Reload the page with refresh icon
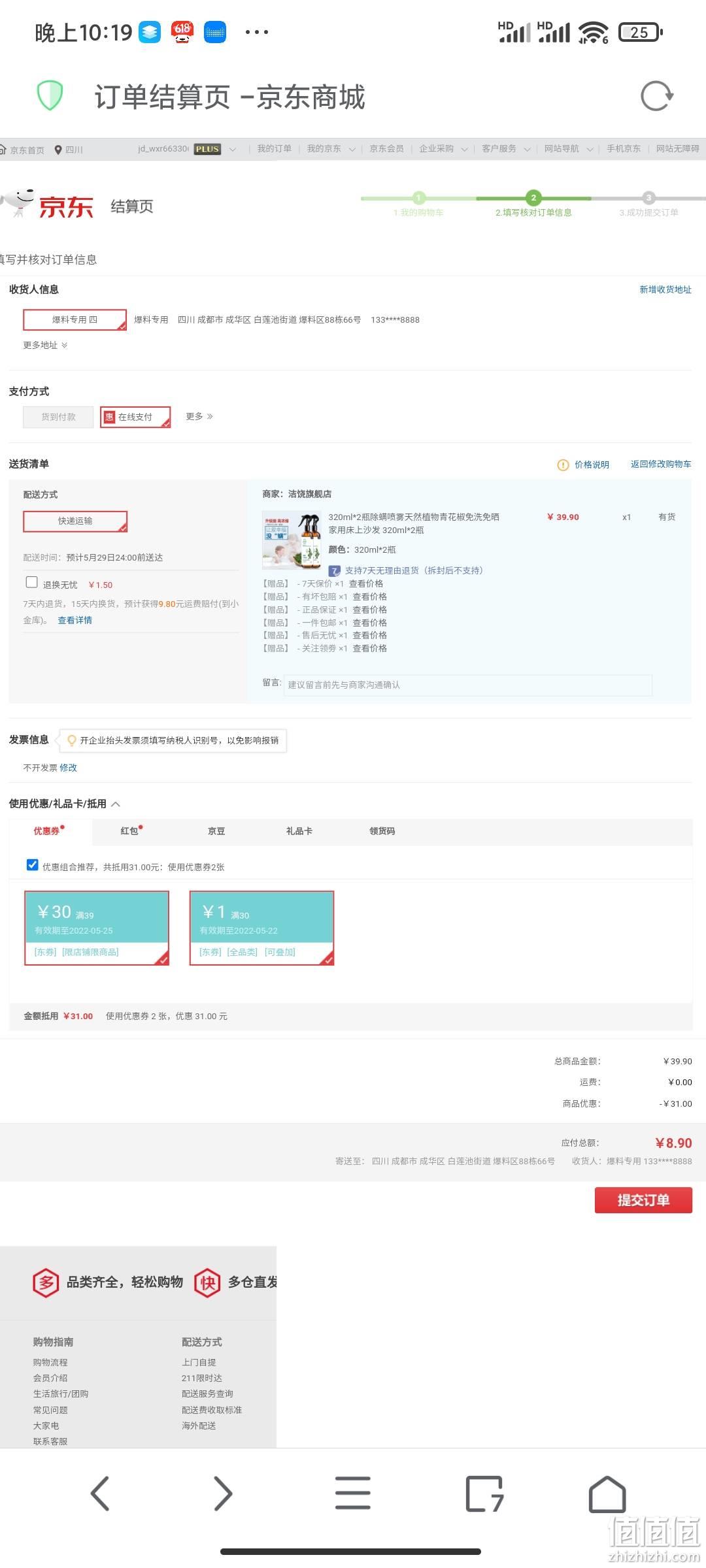 click(656, 96)
